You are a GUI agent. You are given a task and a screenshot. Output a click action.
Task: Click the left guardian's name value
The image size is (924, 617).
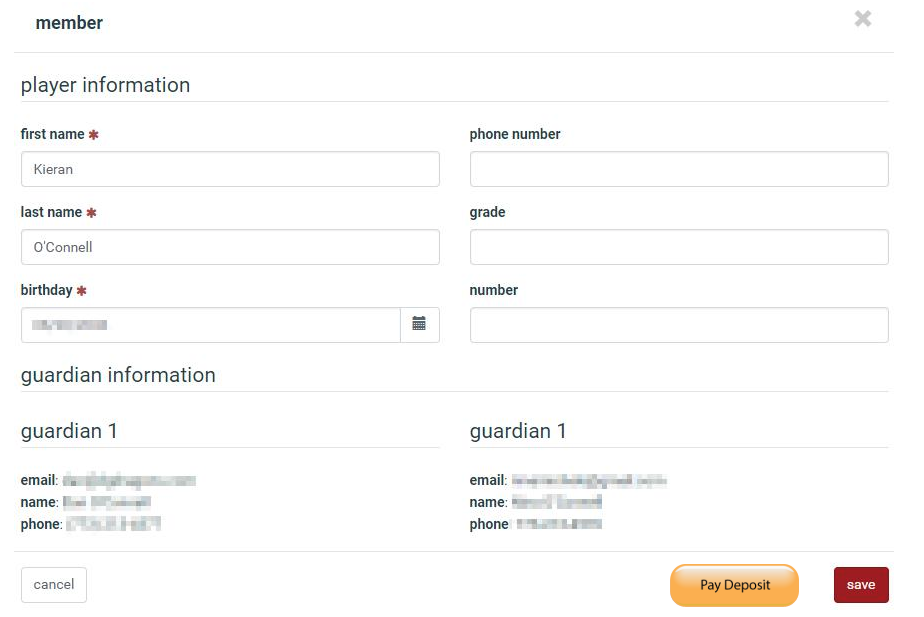pos(107,502)
